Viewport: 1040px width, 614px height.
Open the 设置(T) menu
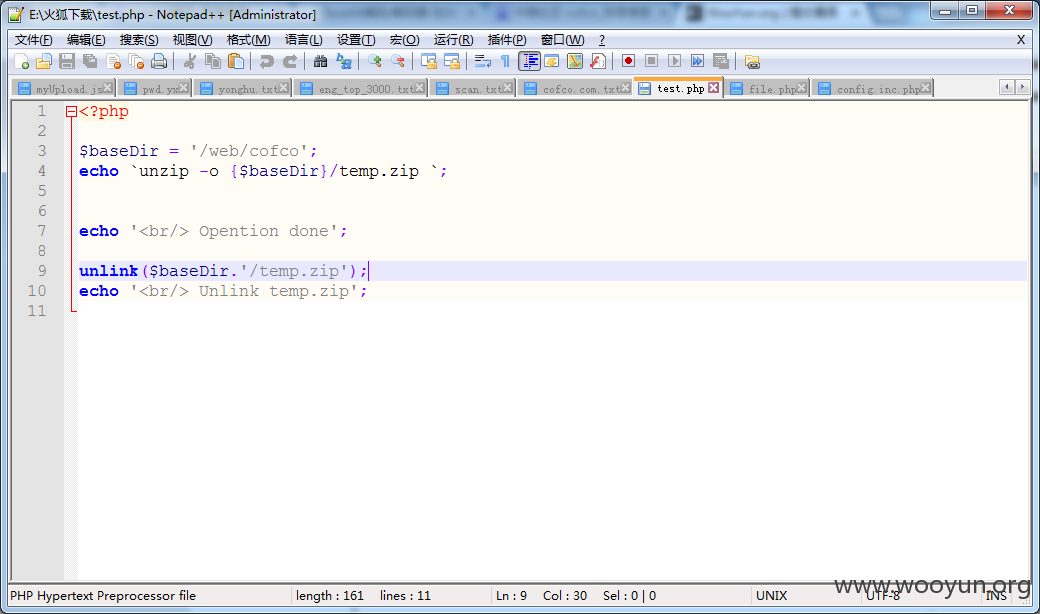pyautogui.click(x=356, y=40)
